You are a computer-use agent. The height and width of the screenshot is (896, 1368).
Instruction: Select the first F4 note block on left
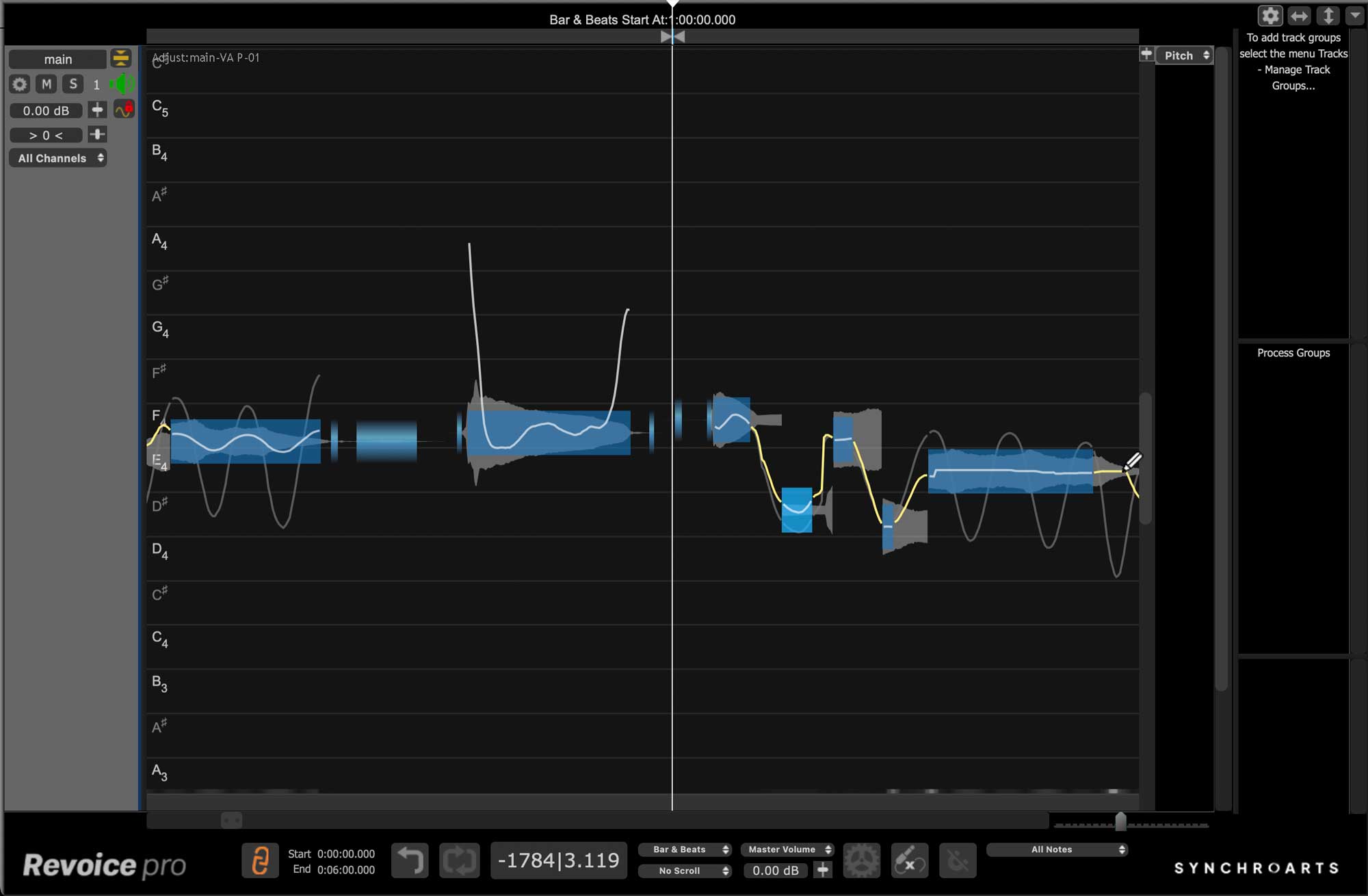[245, 442]
